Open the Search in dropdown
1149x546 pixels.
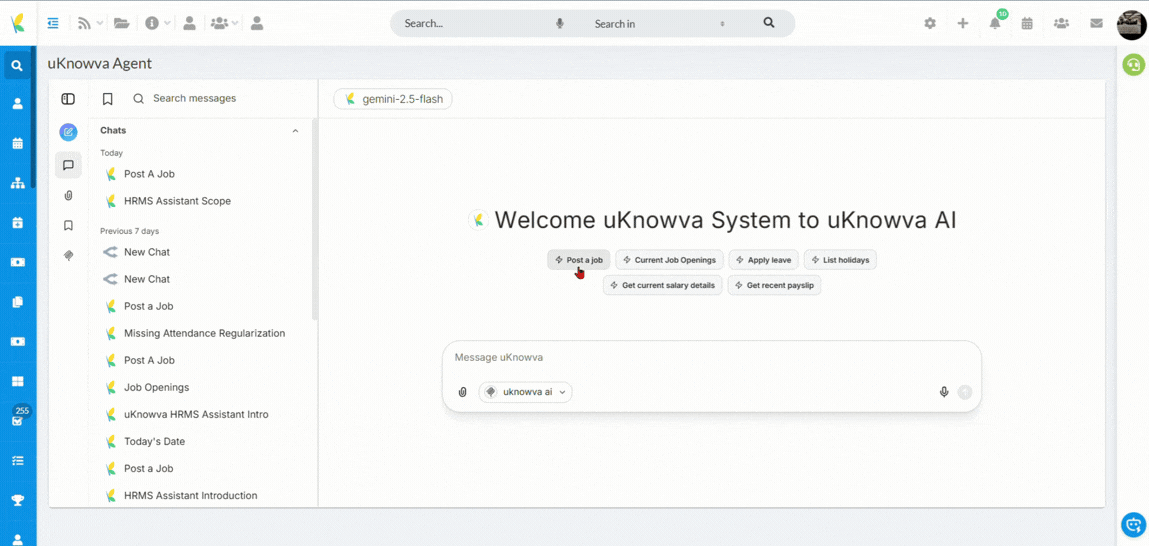coord(658,23)
